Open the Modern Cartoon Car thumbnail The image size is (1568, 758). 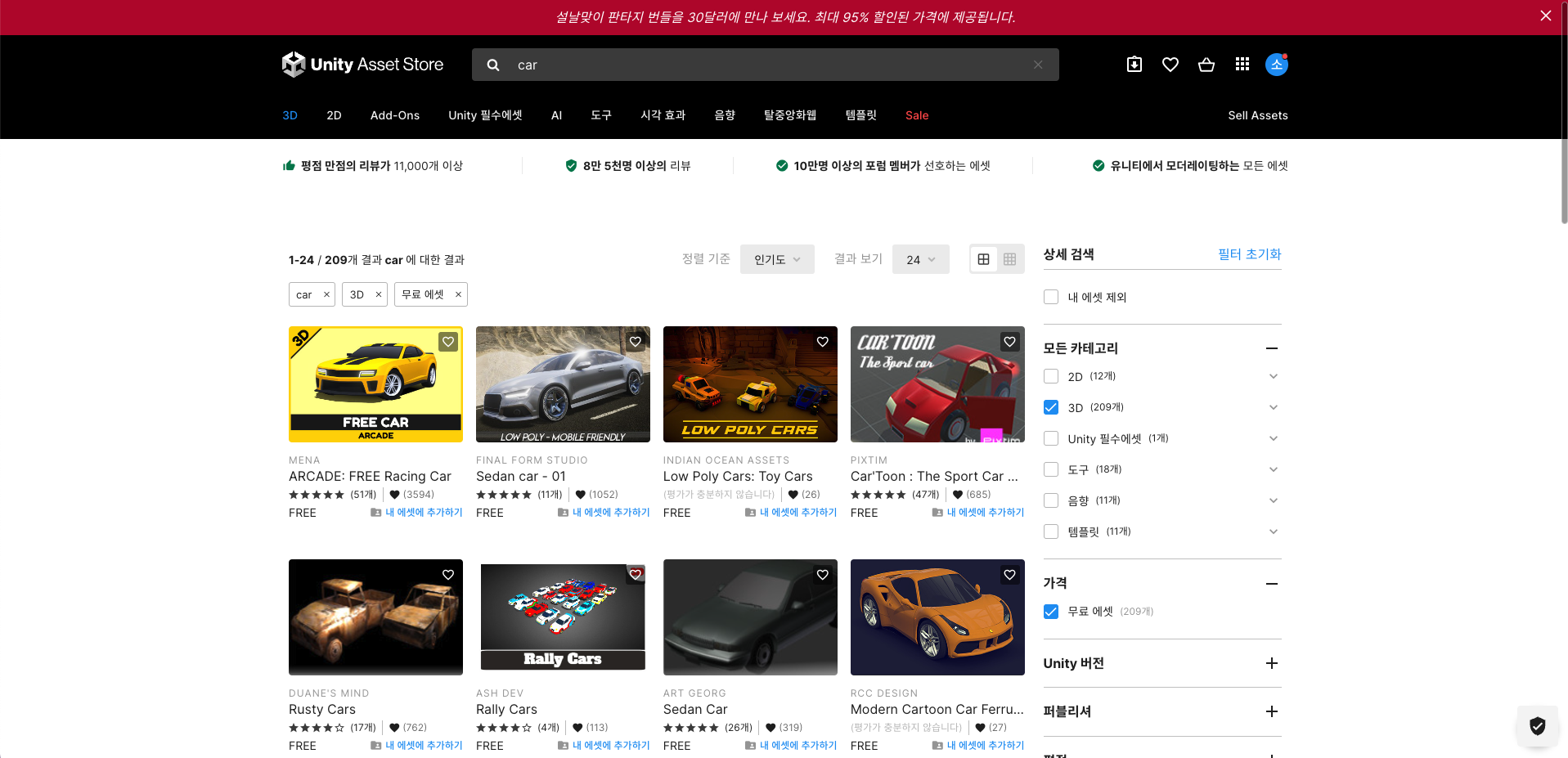pos(937,617)
